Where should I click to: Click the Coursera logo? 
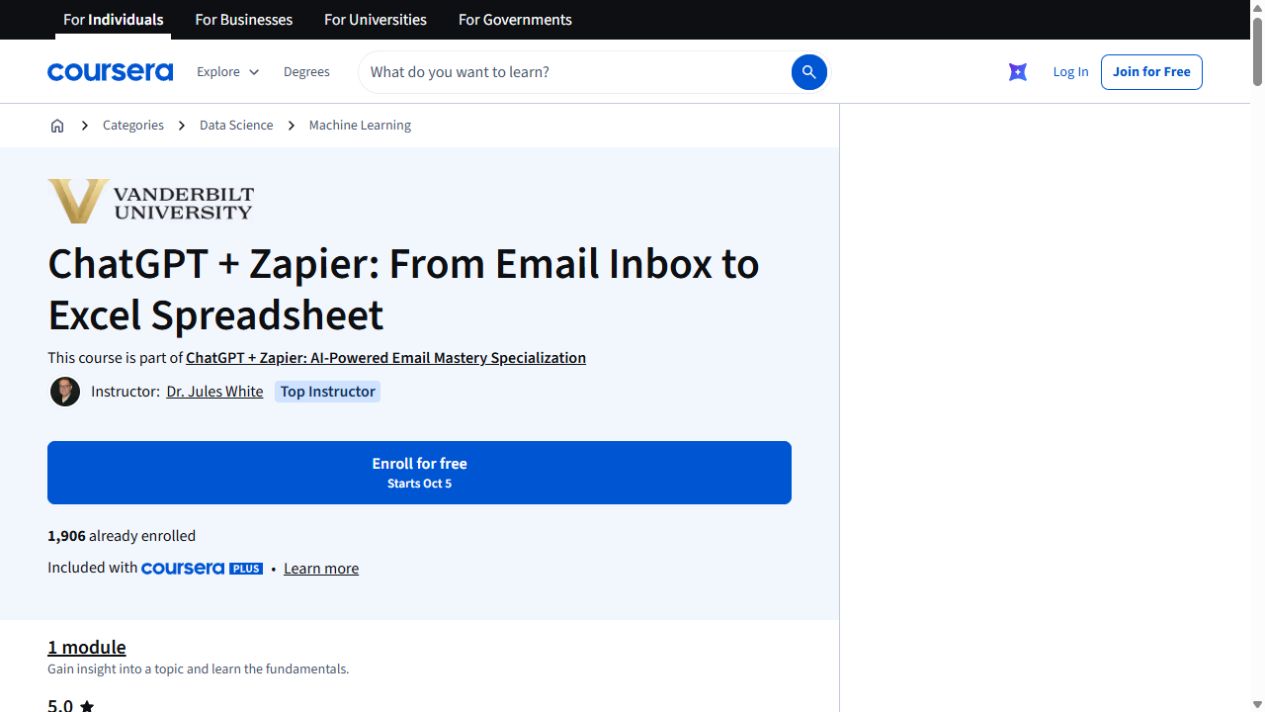pyautogui.click(x=110, y=72)
